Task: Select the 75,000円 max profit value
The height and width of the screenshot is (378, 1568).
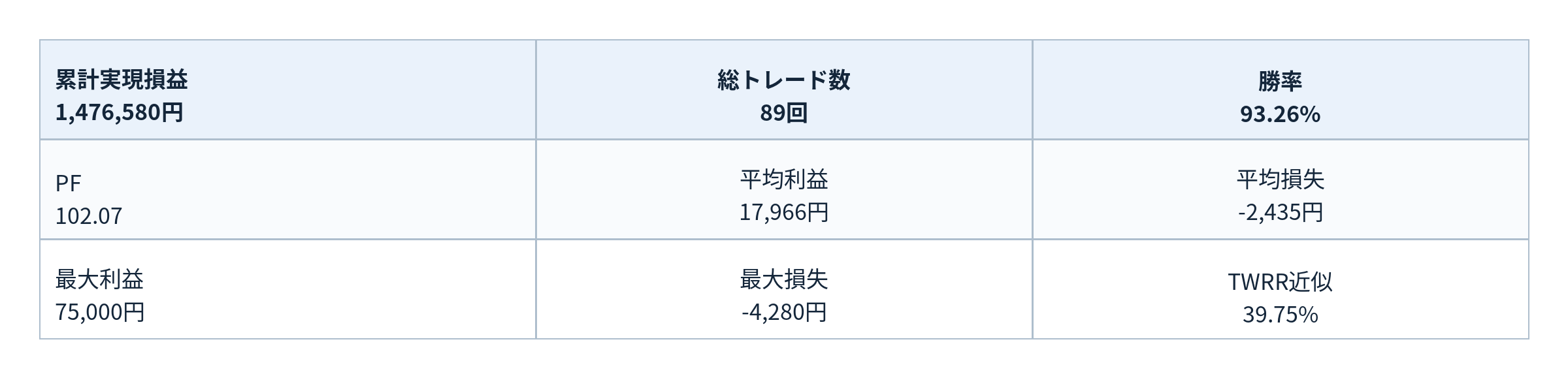Action: (x=99, y=313)
